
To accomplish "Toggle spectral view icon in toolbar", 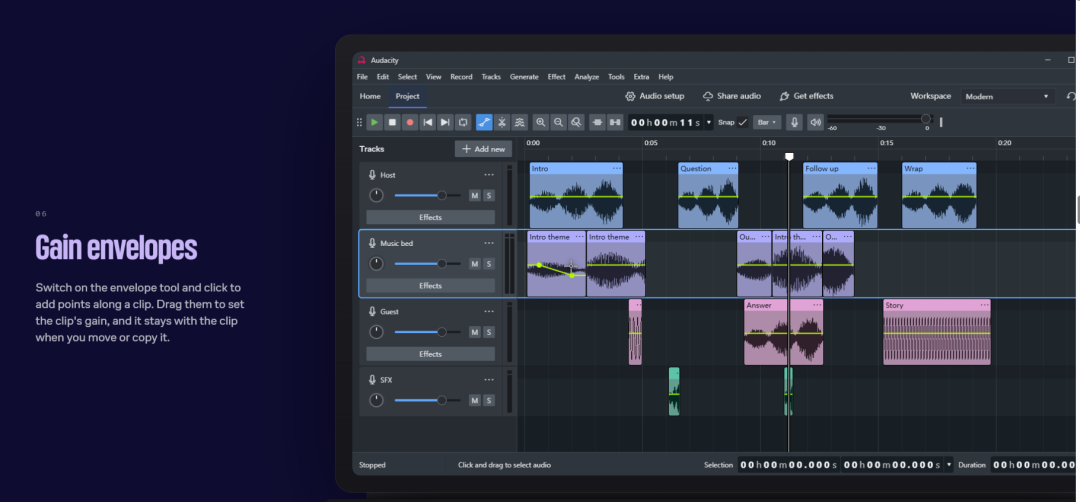I will tap(520, 122).
